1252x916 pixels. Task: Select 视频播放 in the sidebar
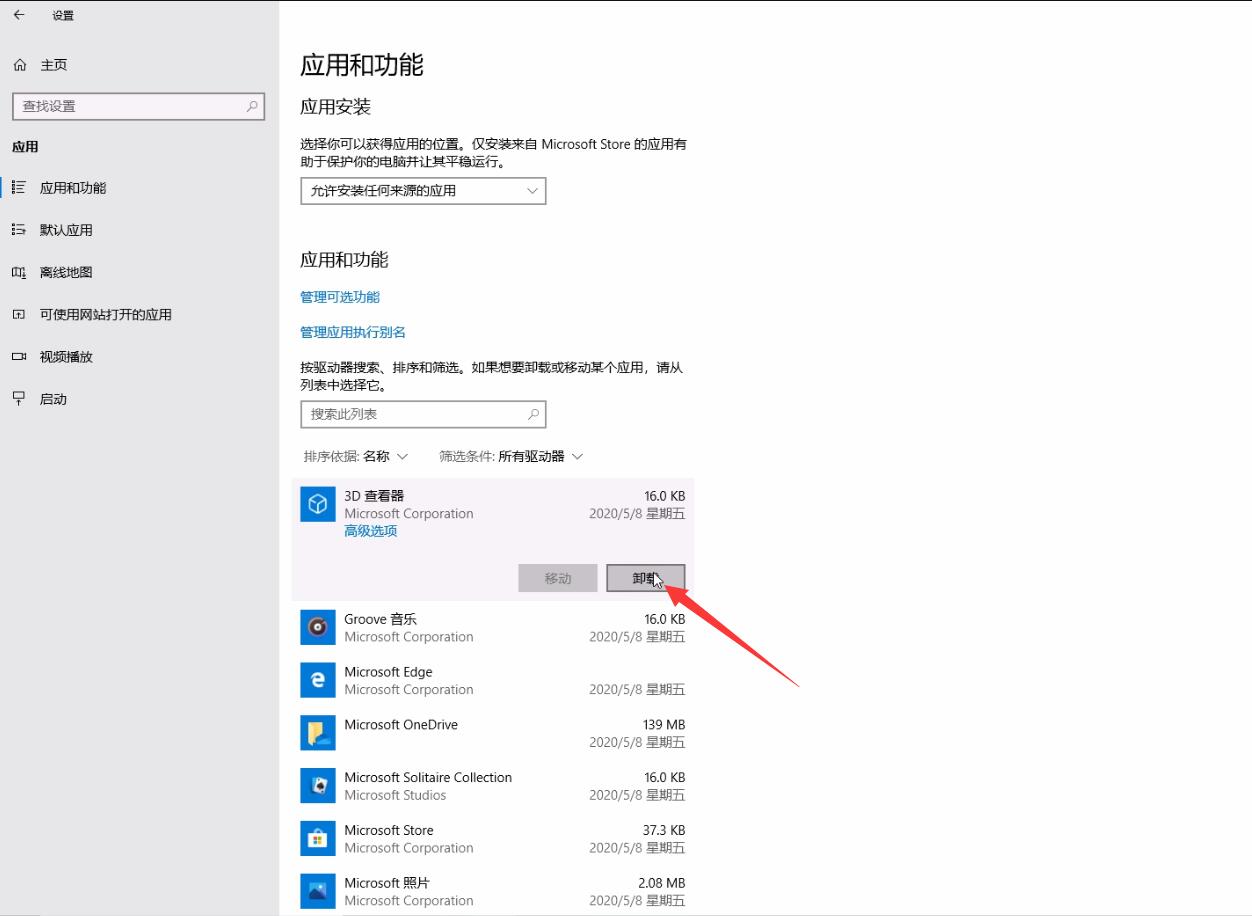(138, 356)
